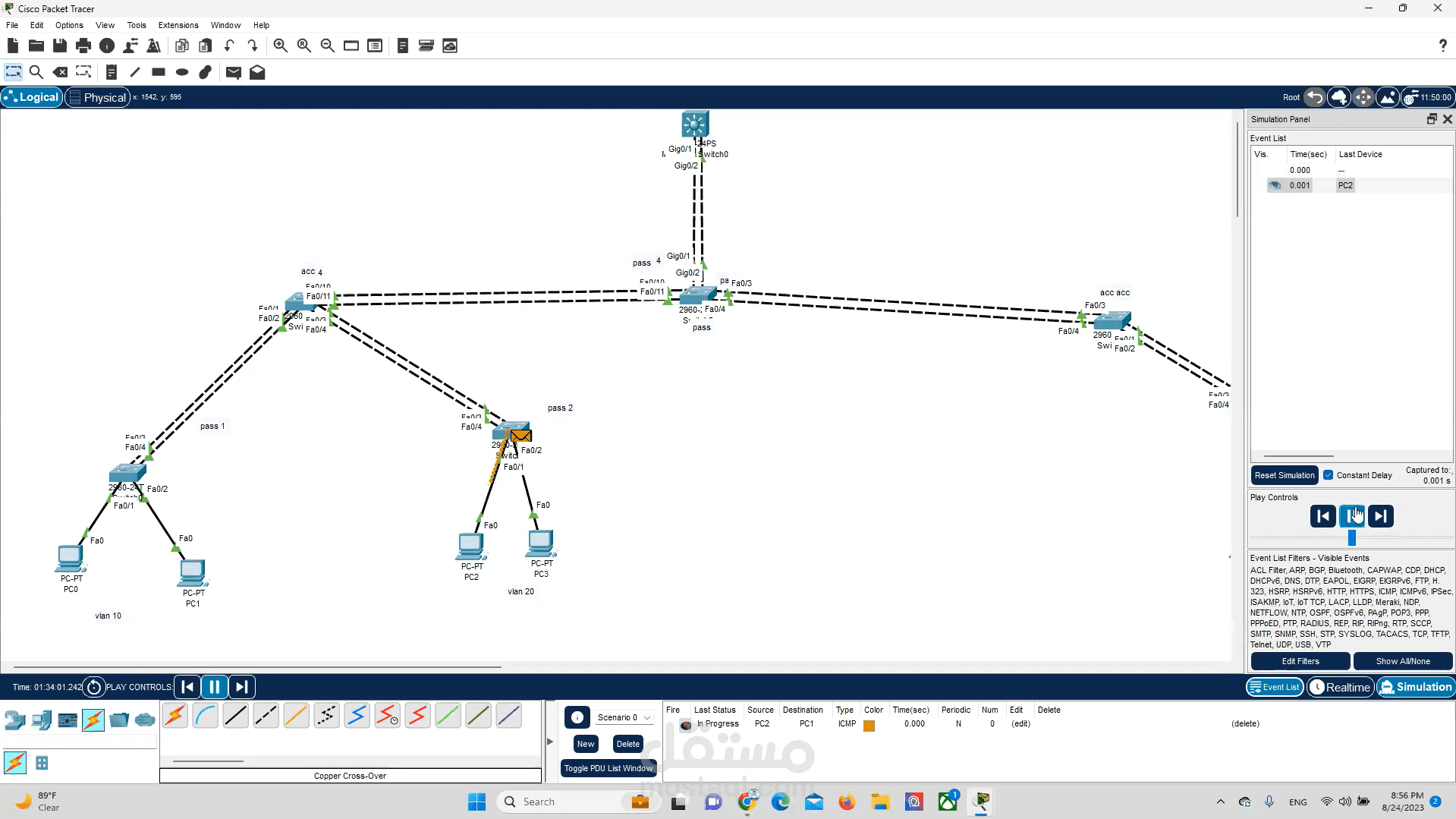Click Toggle PDU List Window button
This screenshot has width=1456, height=819.
609,768
